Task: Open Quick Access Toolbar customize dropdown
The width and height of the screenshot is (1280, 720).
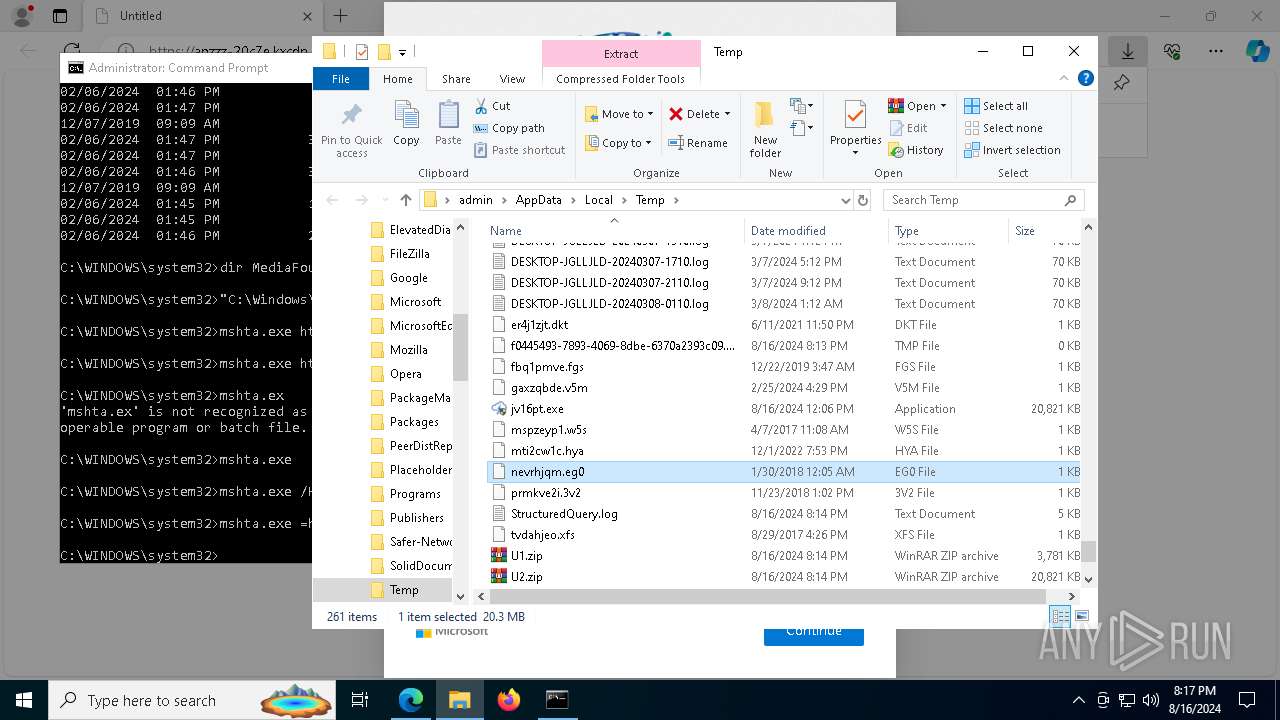Action: pos(402,52)
